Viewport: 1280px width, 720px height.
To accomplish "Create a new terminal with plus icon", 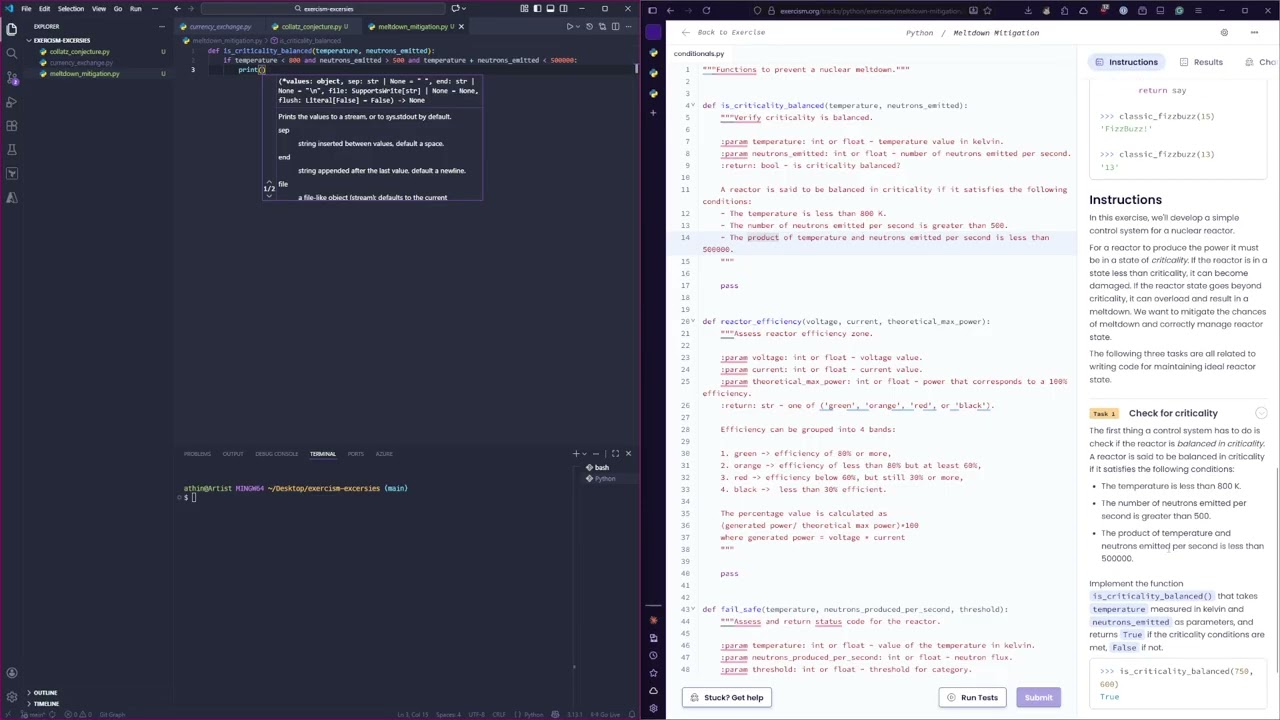I will coord(575,454).
